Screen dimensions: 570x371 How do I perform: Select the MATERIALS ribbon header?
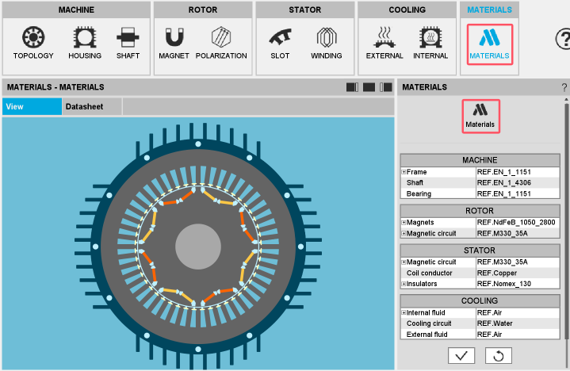489,10
